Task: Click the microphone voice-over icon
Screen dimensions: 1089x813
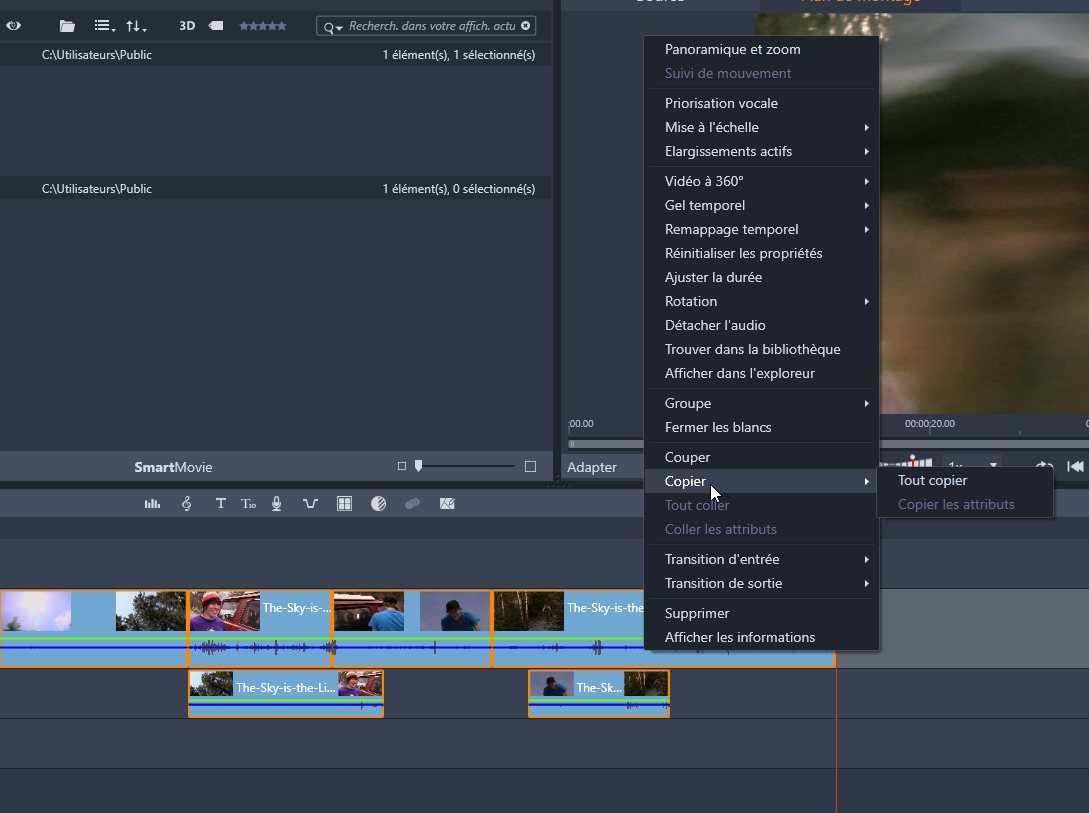Action: coord(277,504)
